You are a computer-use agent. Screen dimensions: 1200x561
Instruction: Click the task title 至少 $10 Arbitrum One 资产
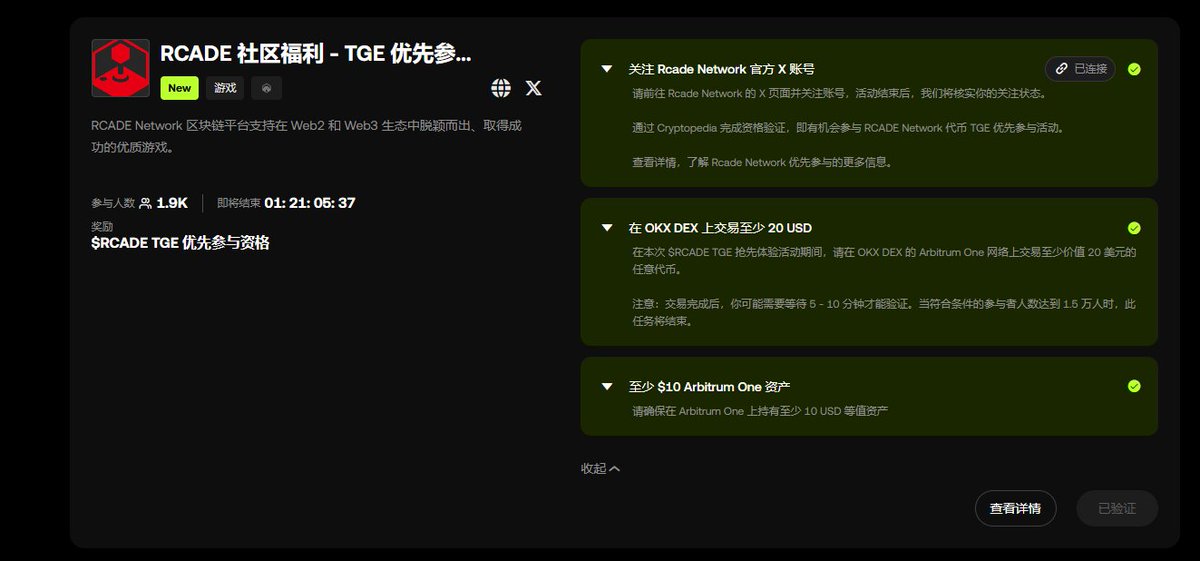[x=710, y=386]
